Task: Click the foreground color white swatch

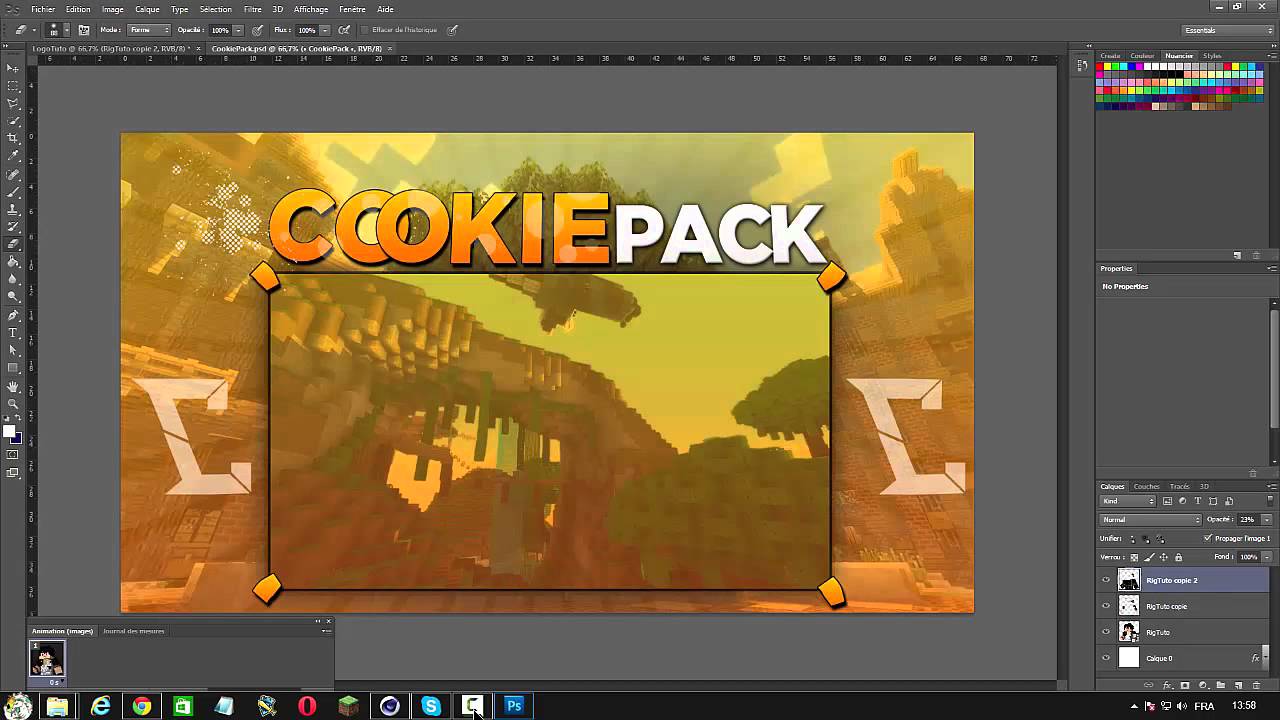Action: (9, 433)
